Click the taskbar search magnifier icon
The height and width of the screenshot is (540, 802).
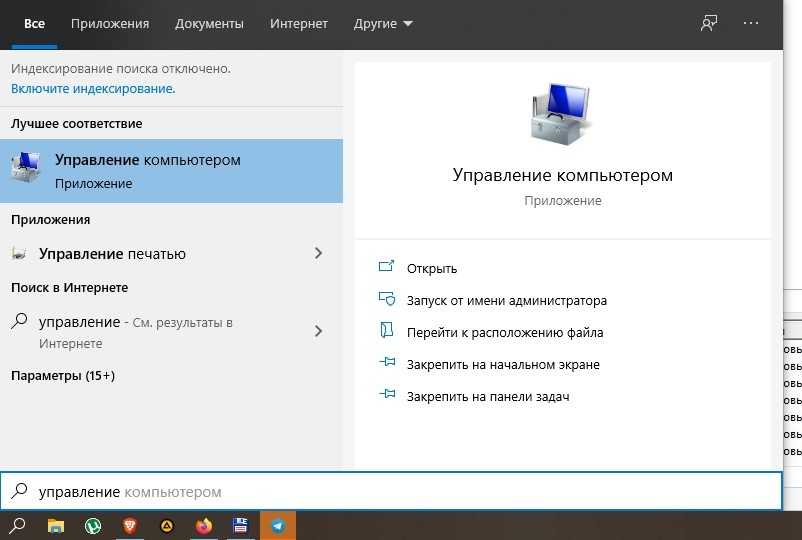17,526
